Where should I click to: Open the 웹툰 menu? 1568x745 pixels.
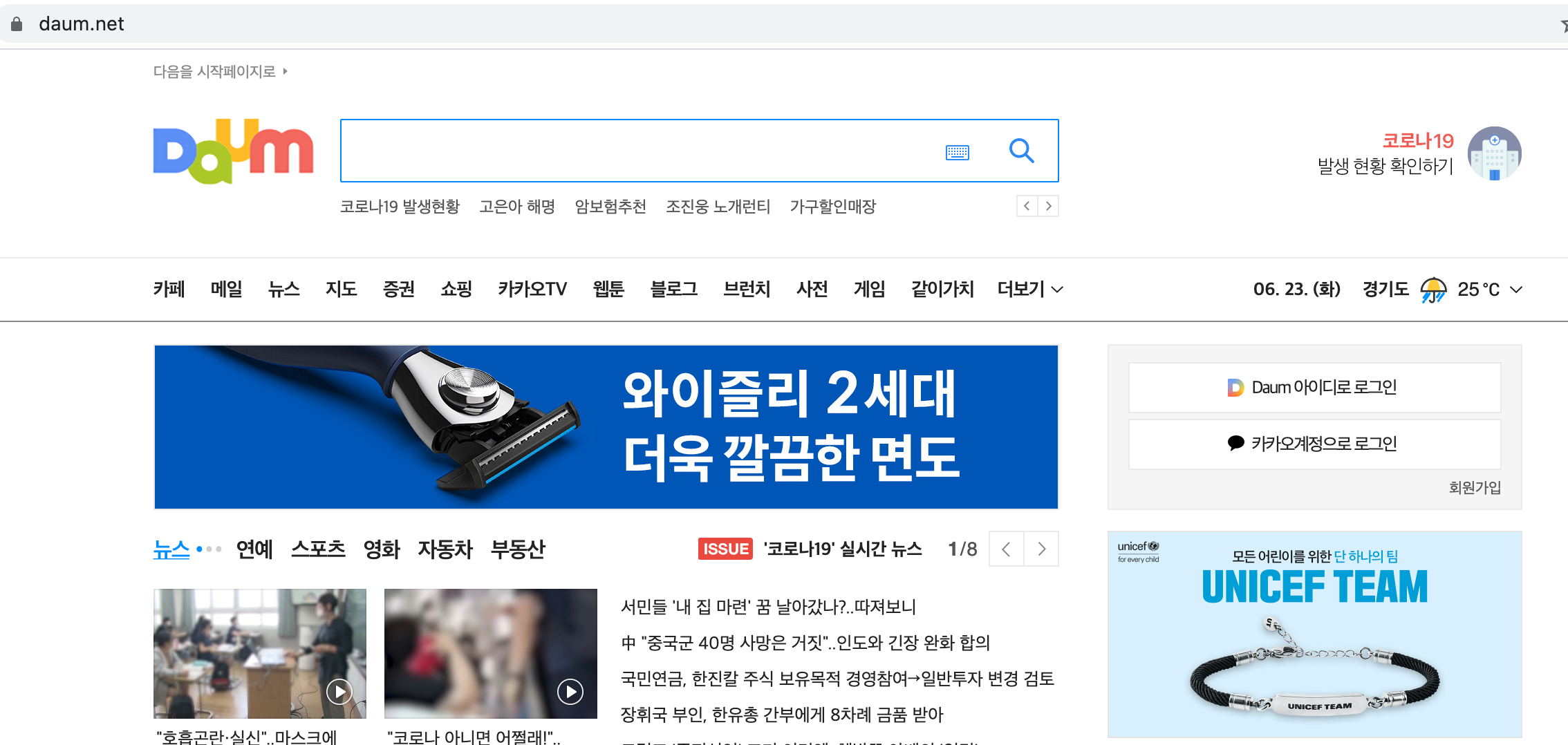(x=608, y=289)
